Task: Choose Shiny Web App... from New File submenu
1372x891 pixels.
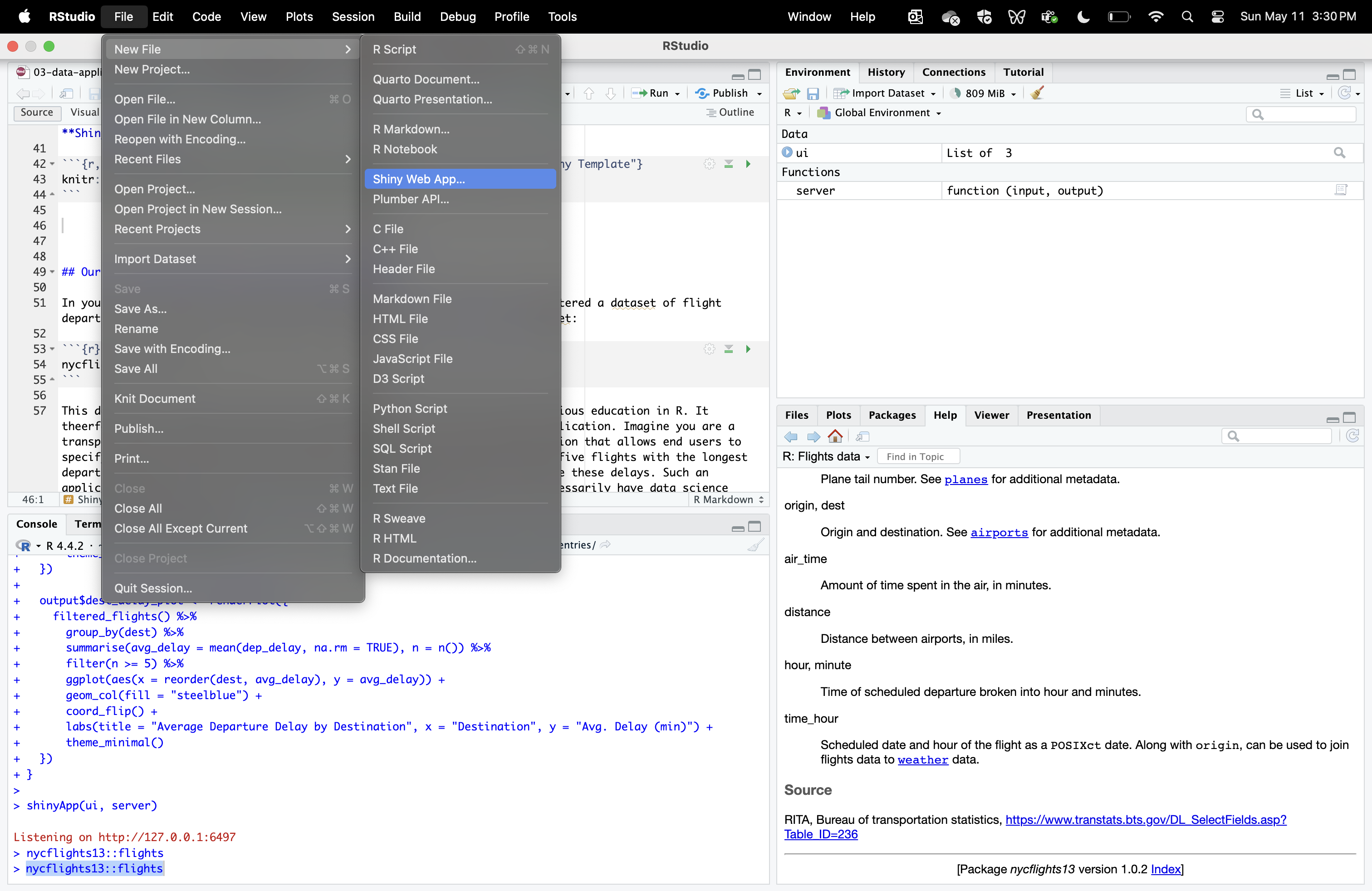Action: [460, 179]
